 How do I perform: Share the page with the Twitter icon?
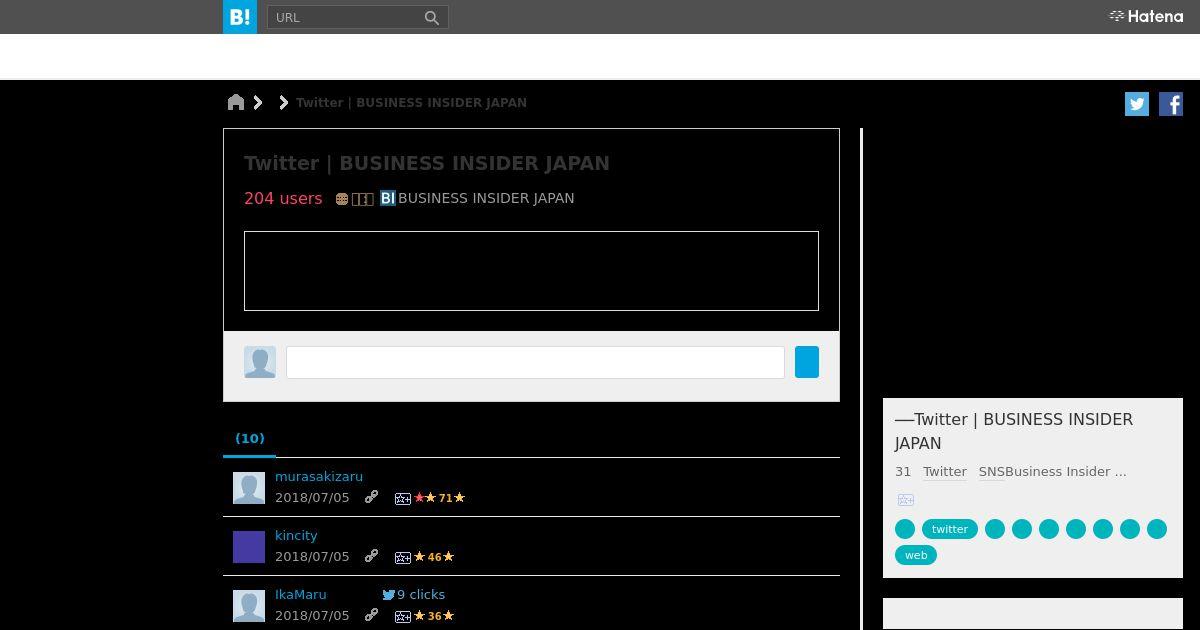[x=1137, y=104]
